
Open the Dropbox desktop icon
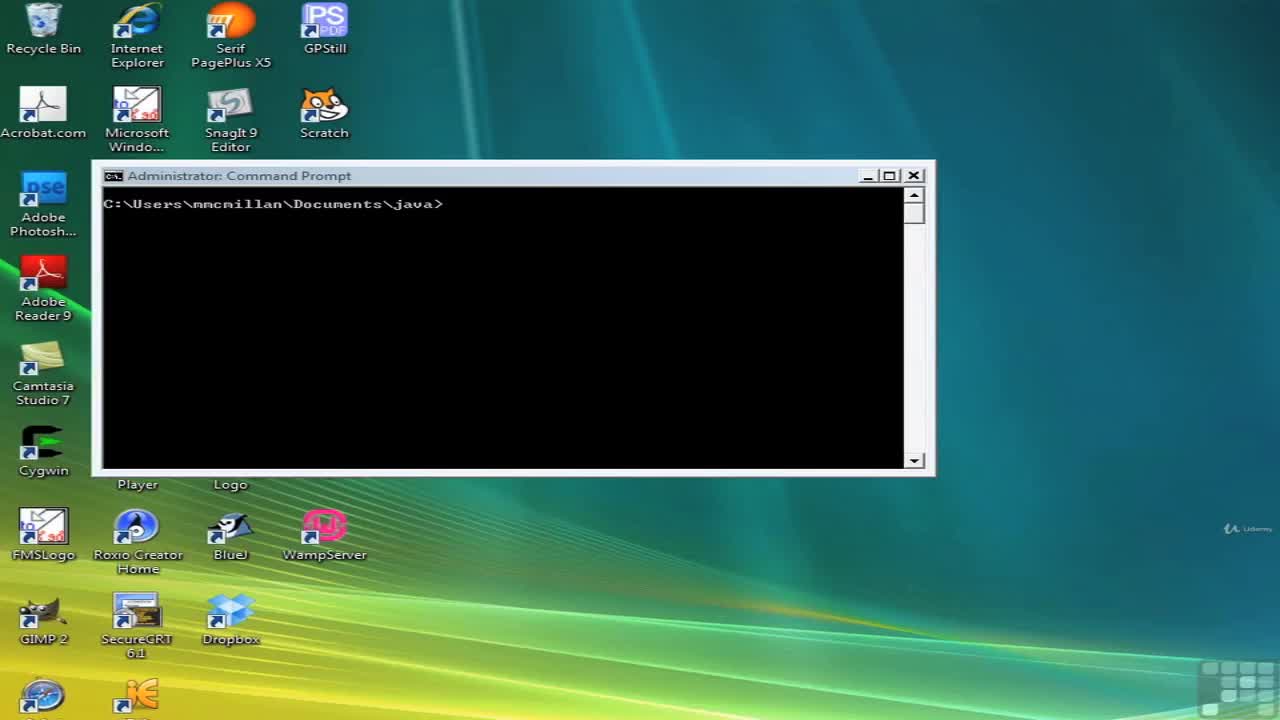point(231,620)
